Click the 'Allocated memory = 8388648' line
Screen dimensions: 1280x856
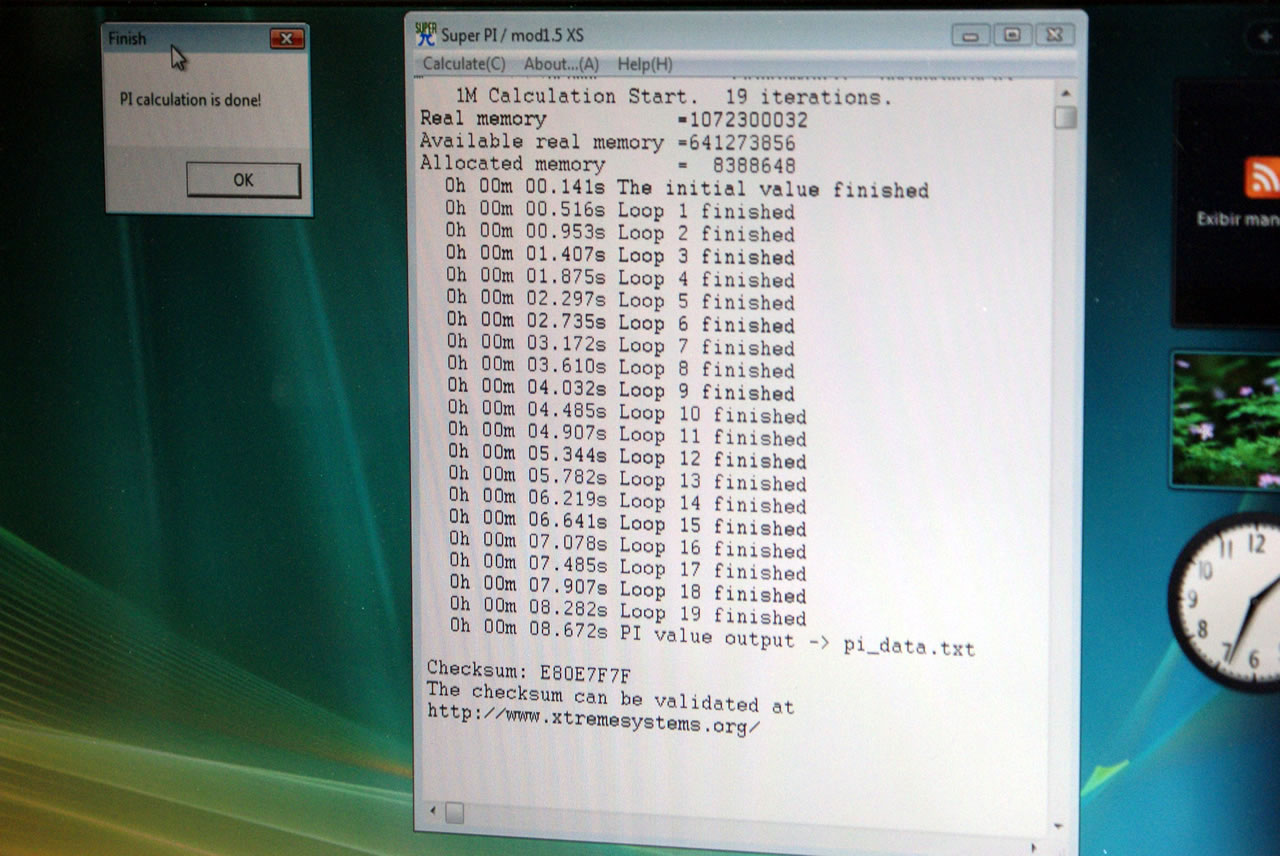608,164
